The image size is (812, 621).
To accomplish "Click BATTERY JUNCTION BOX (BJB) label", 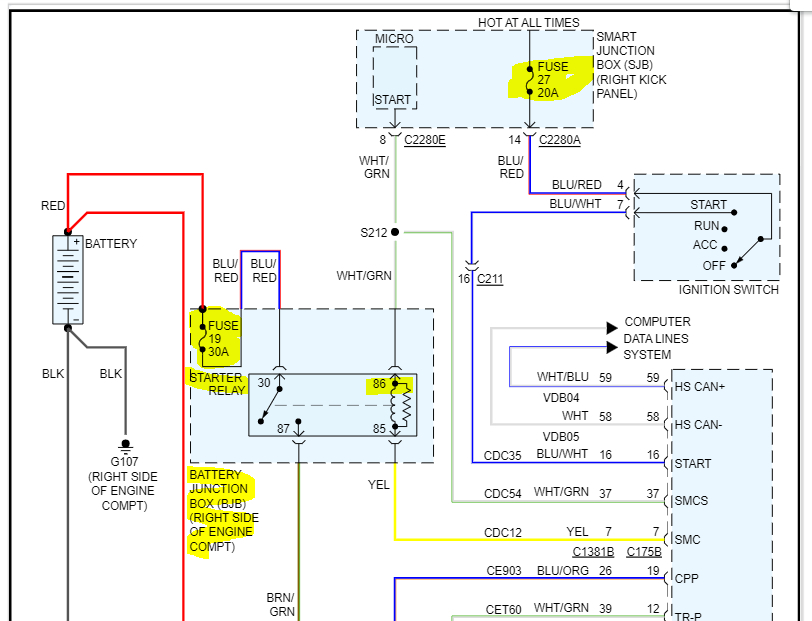I will (224, 511).
